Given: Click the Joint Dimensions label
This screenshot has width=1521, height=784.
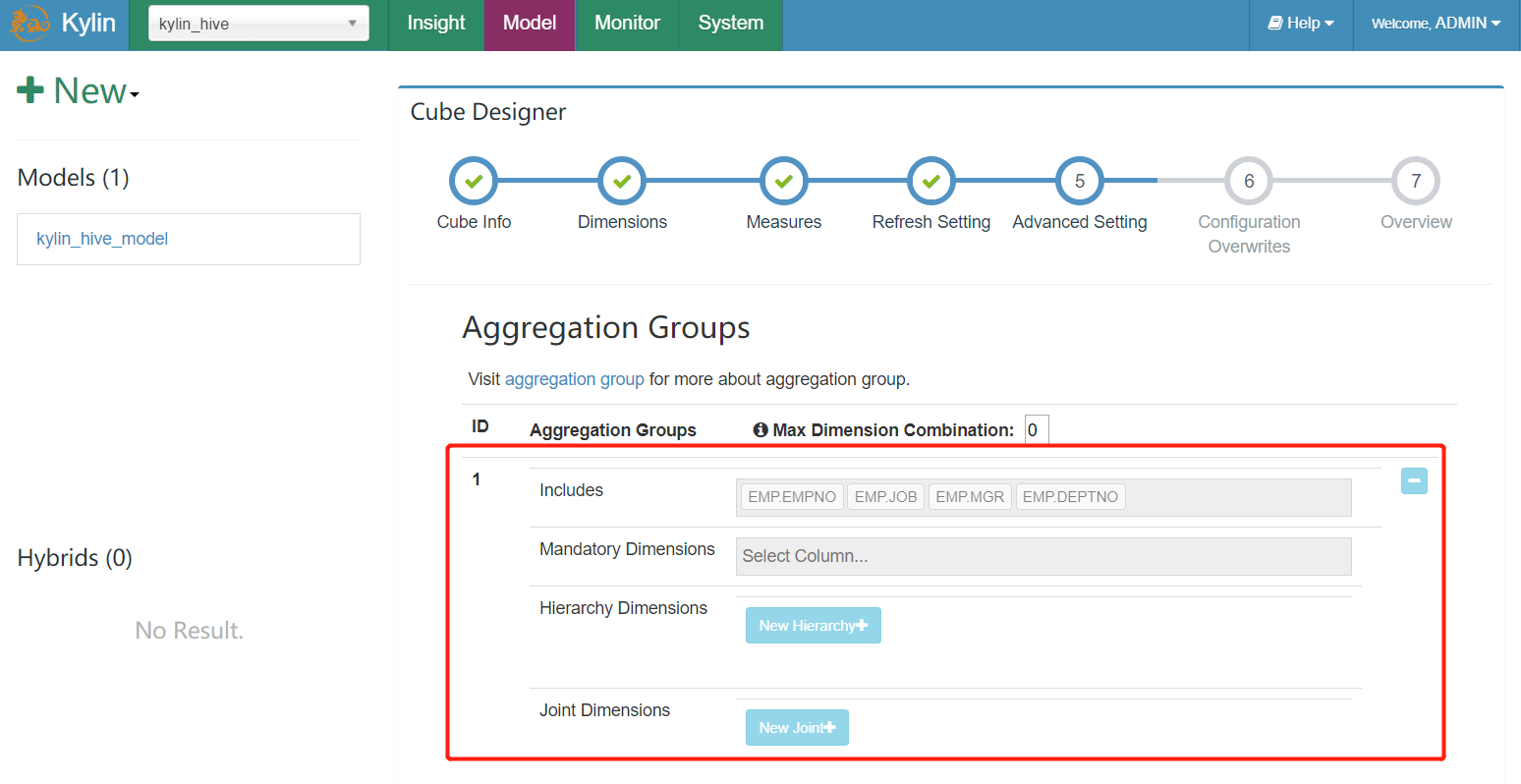Looking at the screenshot, I should pyautogui.click(x=604, y=710).
